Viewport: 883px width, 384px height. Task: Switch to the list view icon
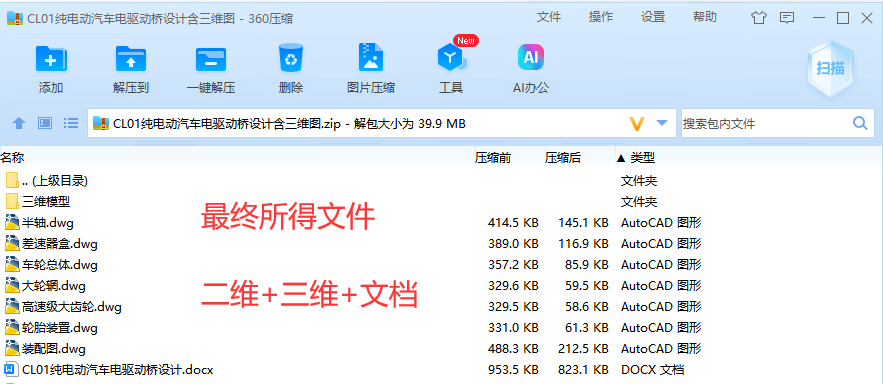pyautogui.click(x=71, y=123)
